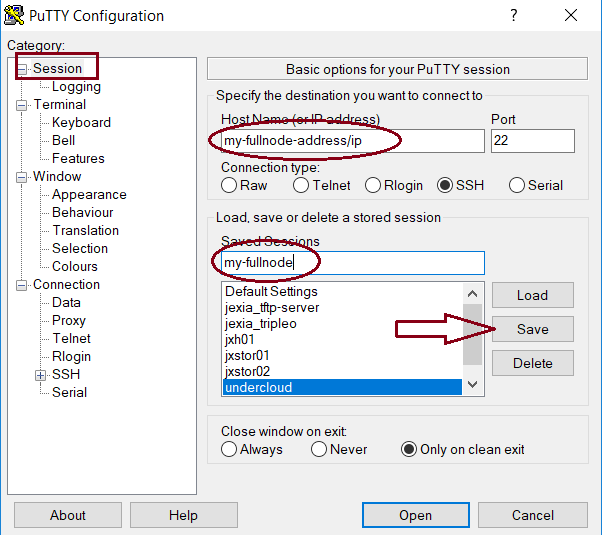Click the Saved Sessions name field

point(353,263)
